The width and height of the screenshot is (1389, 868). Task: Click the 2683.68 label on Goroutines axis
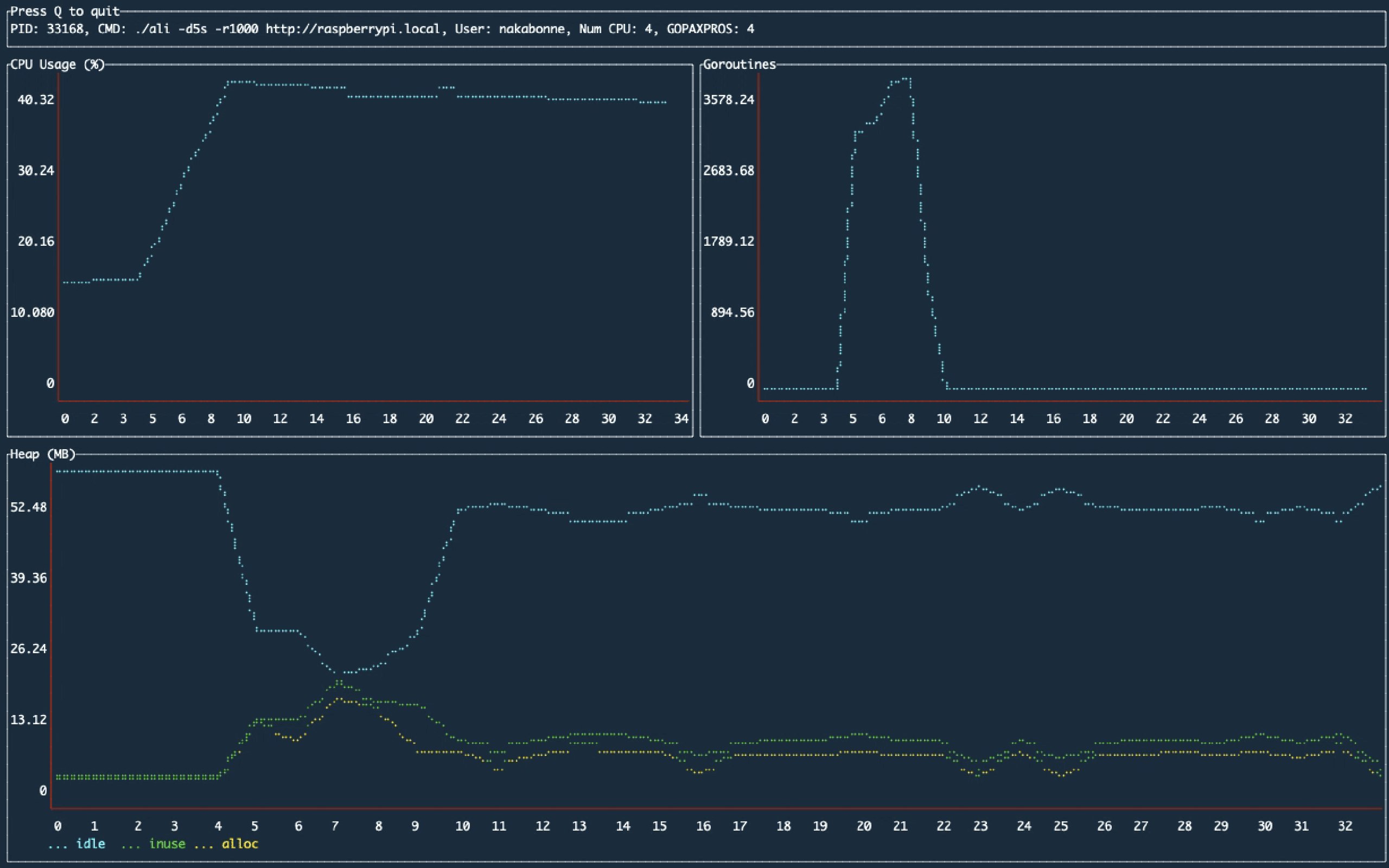729,170
